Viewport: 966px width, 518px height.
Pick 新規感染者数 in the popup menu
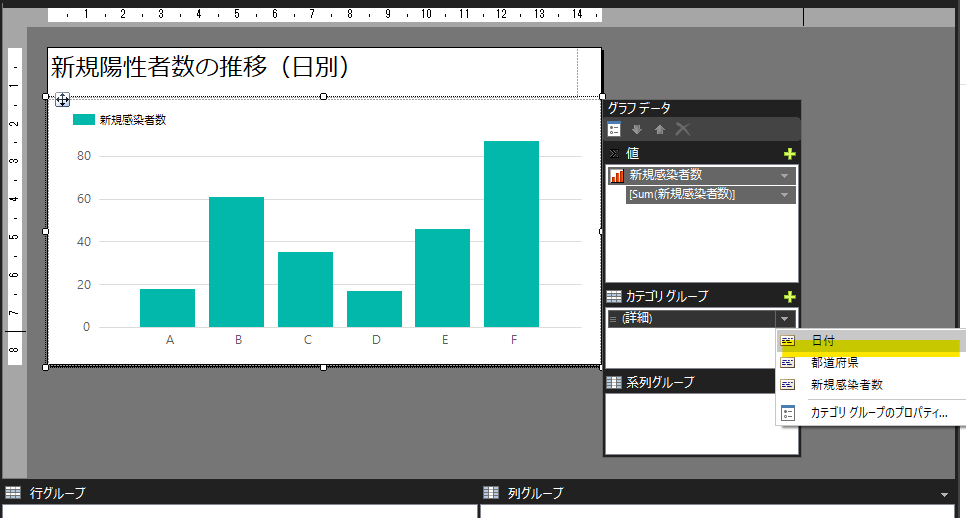click(x=846, y=384)
